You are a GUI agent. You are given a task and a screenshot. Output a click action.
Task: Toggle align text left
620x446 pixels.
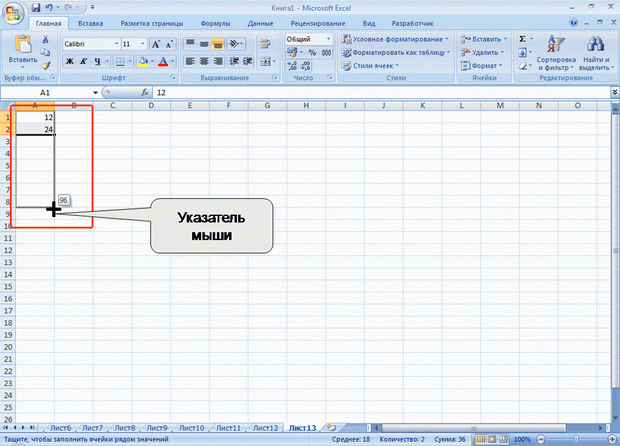(190, 61)
